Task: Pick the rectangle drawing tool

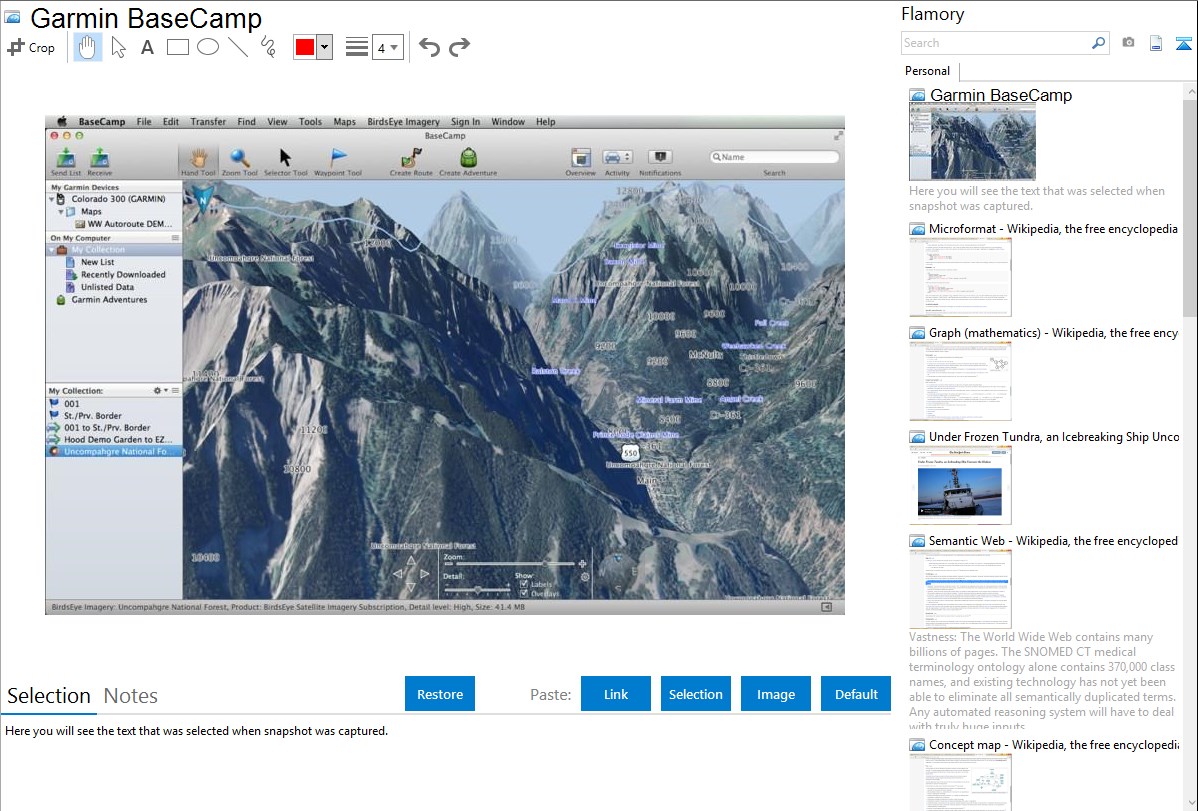Action: tap(177, 47)
